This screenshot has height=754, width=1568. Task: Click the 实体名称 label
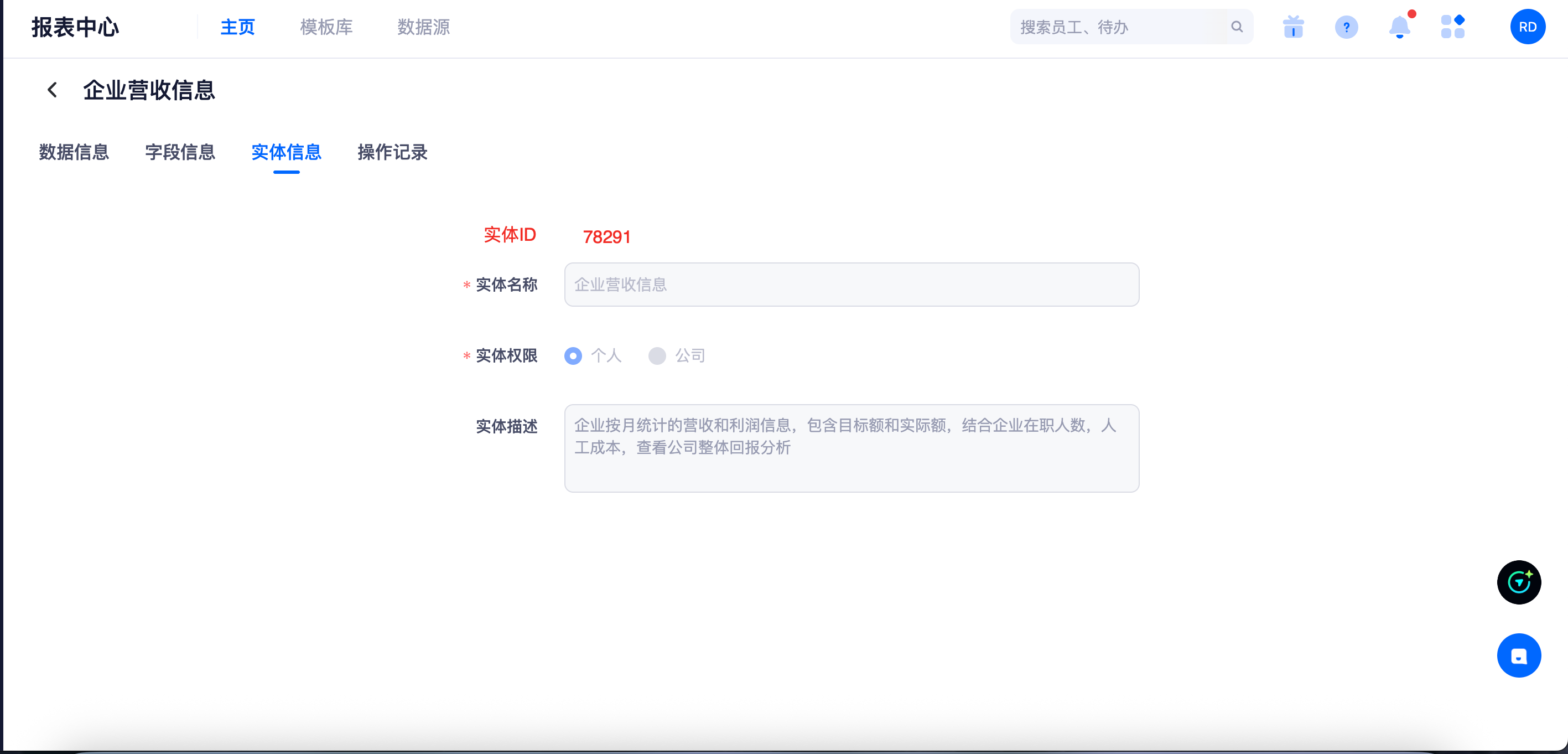506,285
